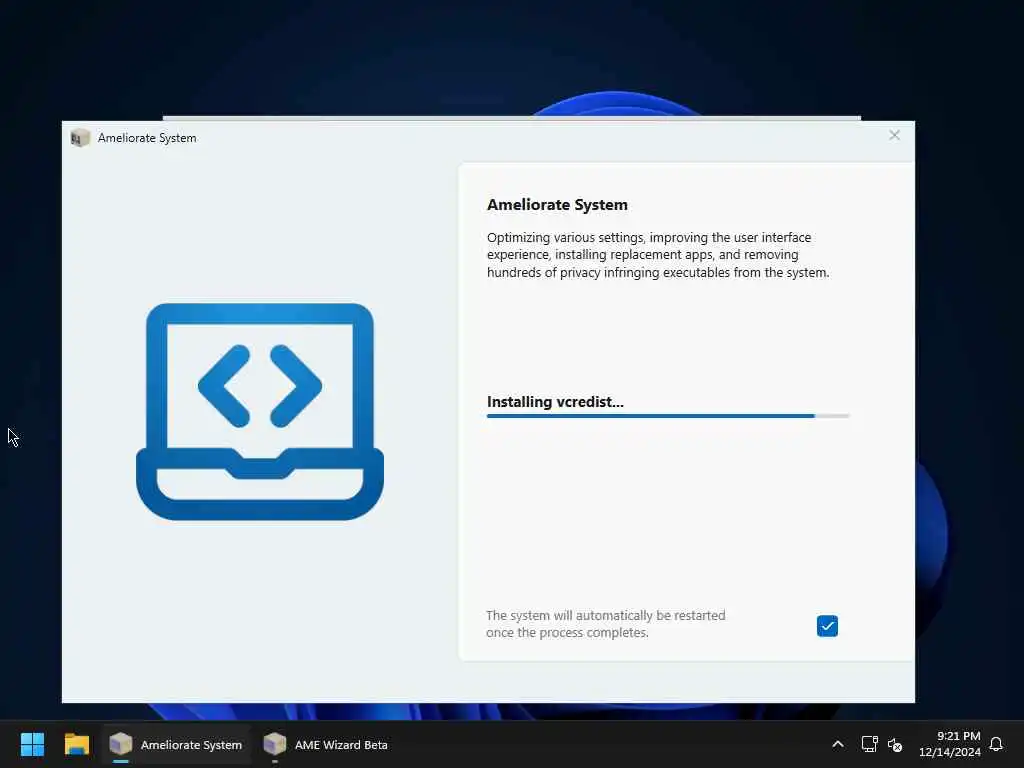The height and width of the screenshot is (768, 1024).
Task: Click the "Installing vcredist..." status text
Action: pyautogui.click(x=555, y=402)
